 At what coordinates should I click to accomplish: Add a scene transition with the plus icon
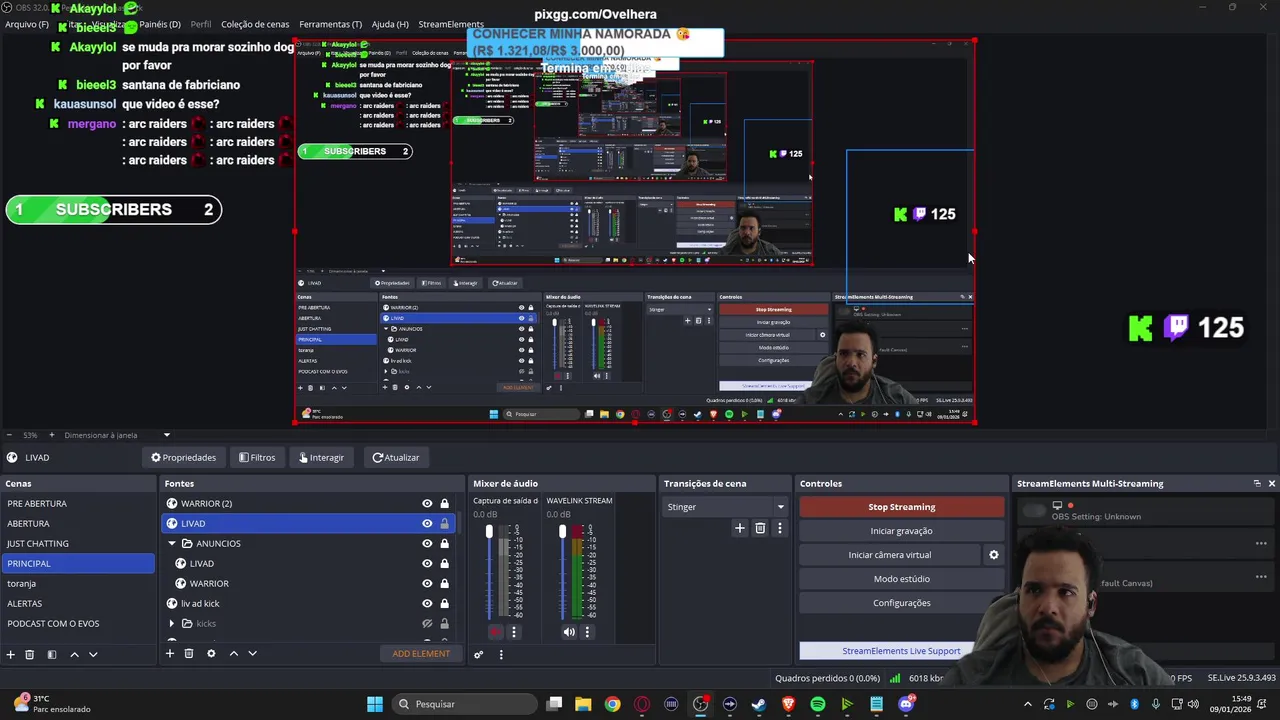(x=740, y=528)
